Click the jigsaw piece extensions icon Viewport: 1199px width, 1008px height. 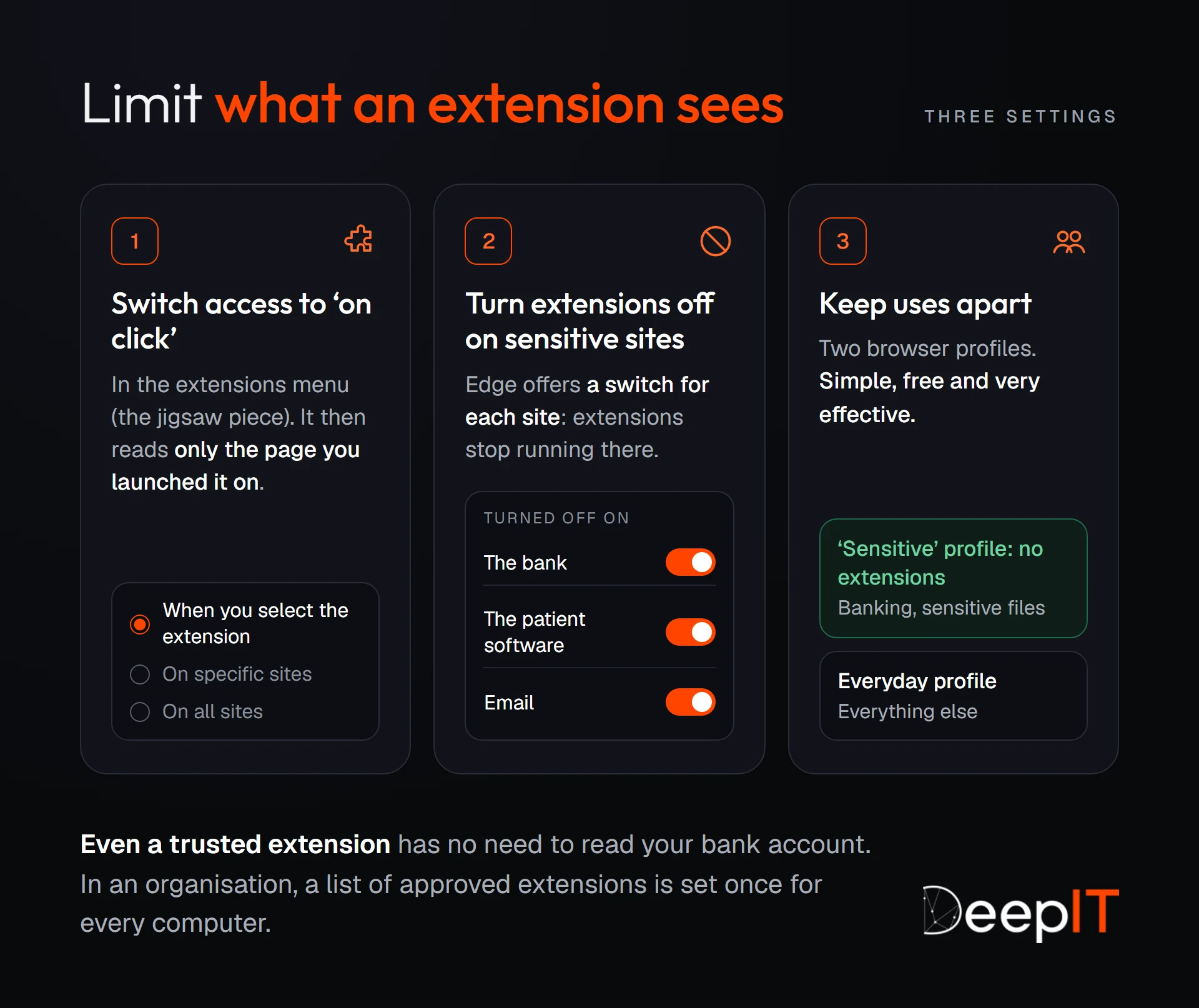pyautogui.click(x=358, y=240)
